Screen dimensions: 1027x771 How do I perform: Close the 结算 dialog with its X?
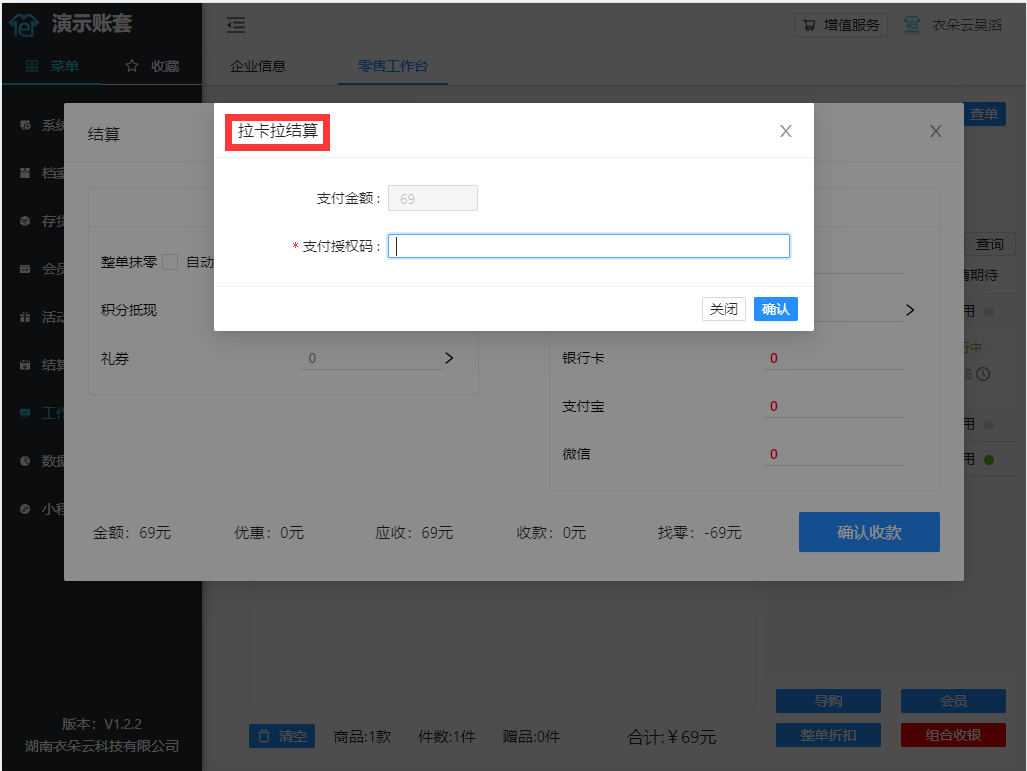(936, 131)
